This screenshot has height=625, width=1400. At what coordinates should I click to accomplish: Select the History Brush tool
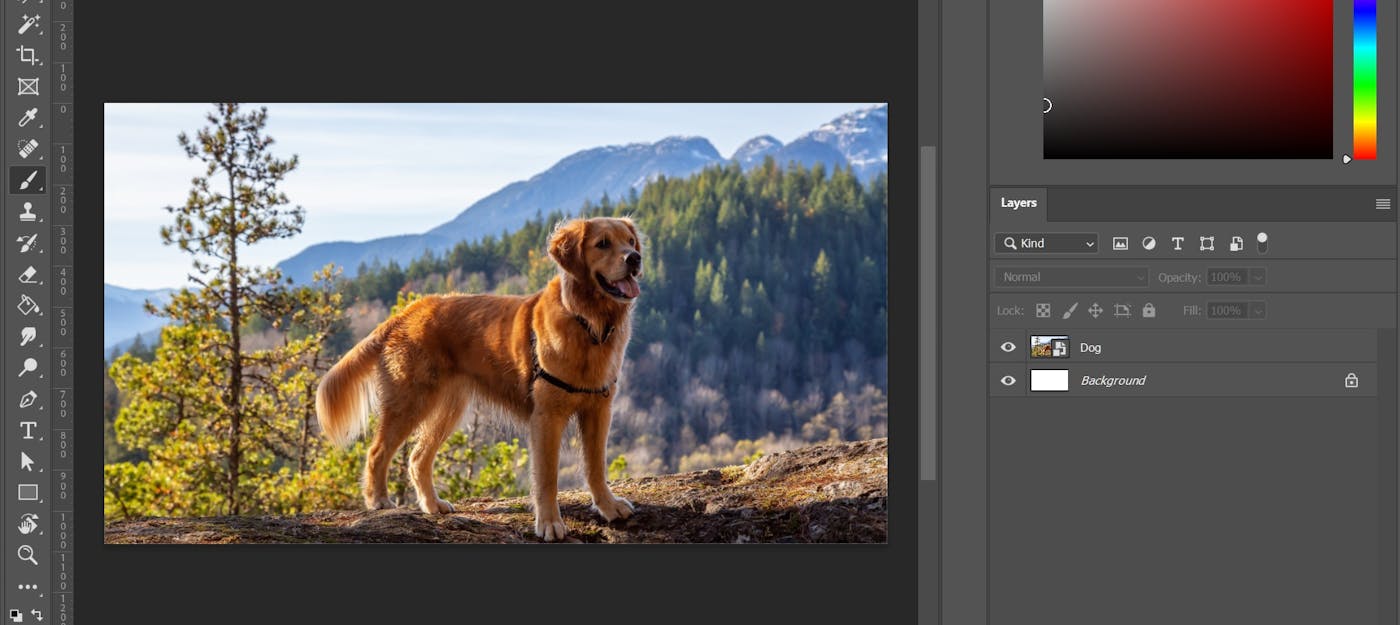(x=28, y=243)
